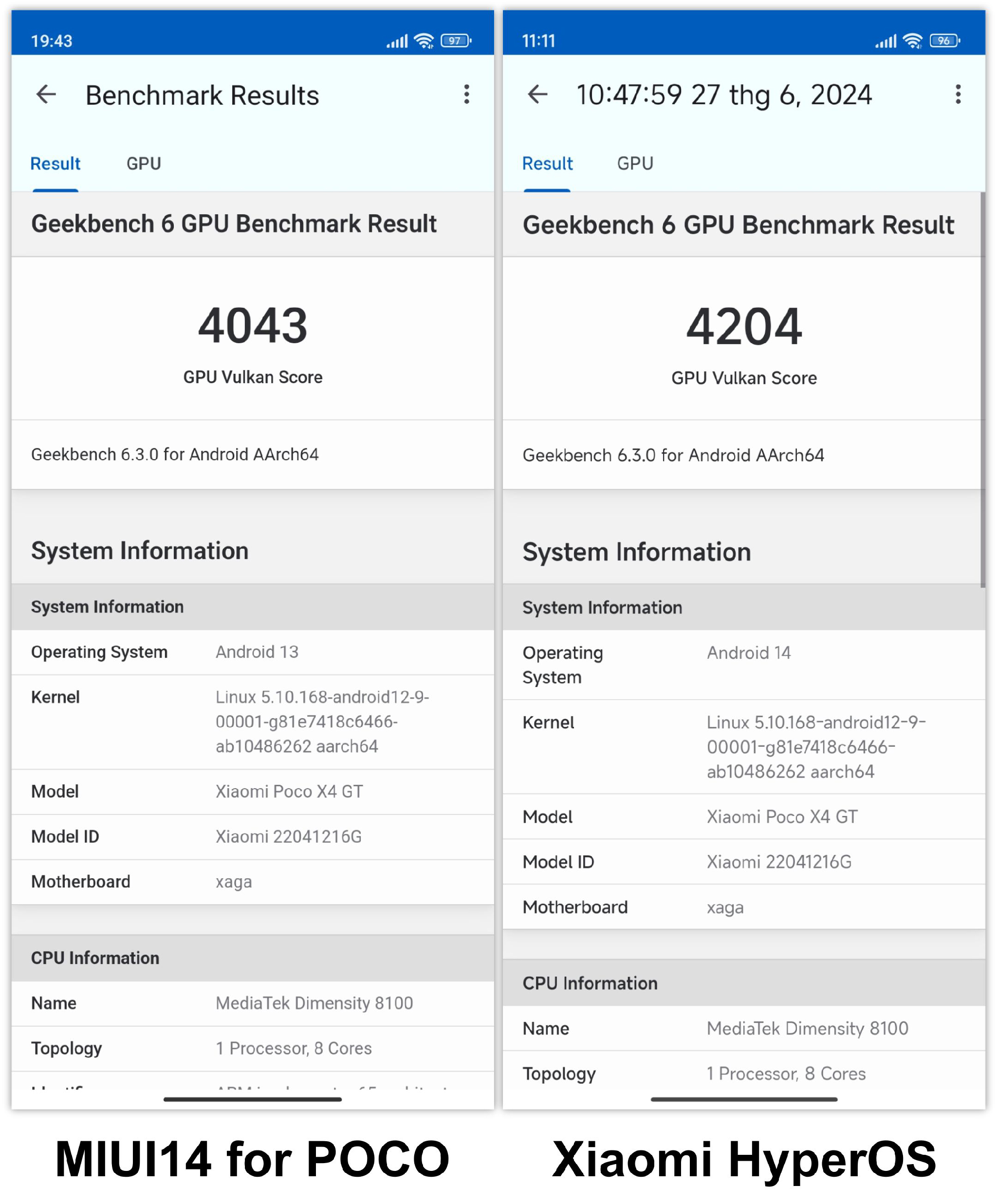The height and width of the screenshot is (1204, 997).
Task: Tap the Wi-Fi icon in 19:43 status bar
Action: [424, 41]
